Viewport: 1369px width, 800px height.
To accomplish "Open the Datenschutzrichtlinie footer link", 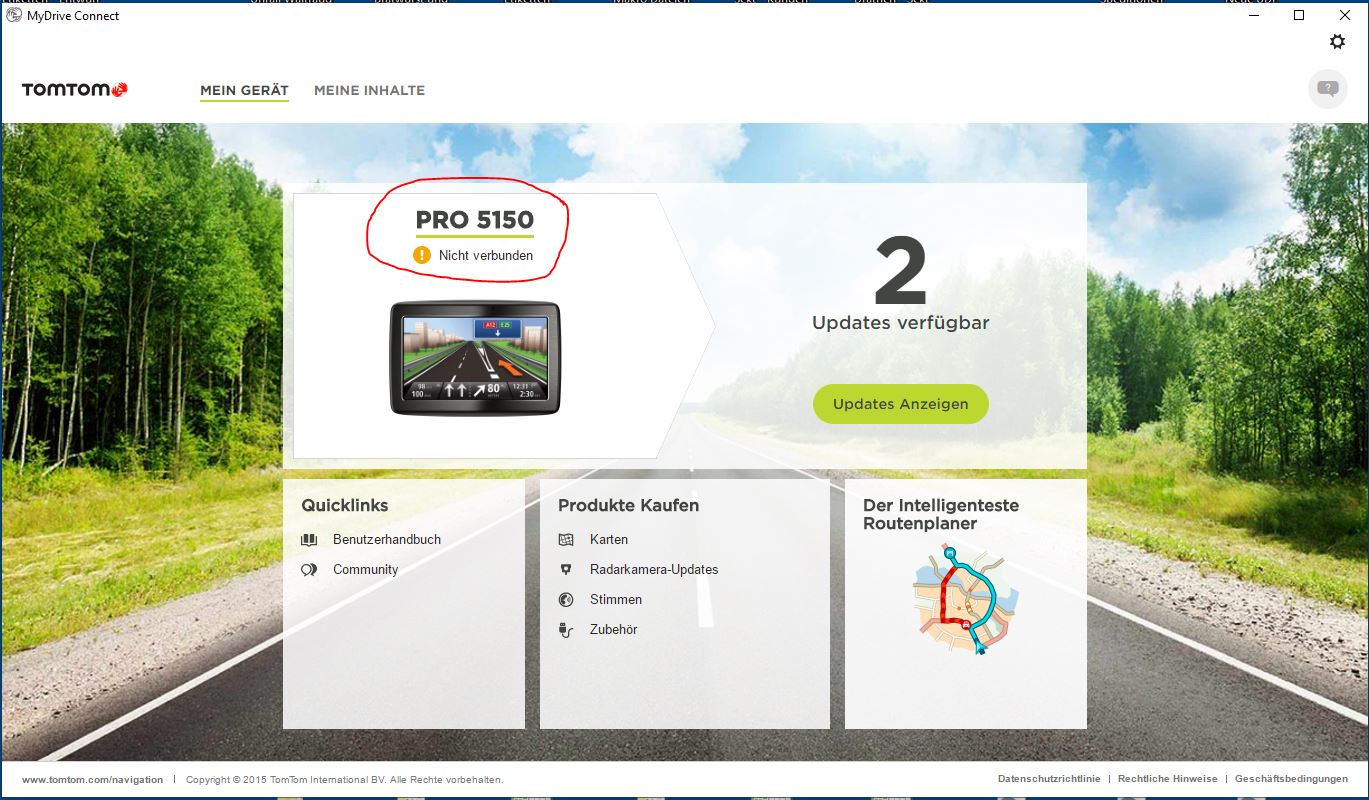I will click(x=1048, y=779).
